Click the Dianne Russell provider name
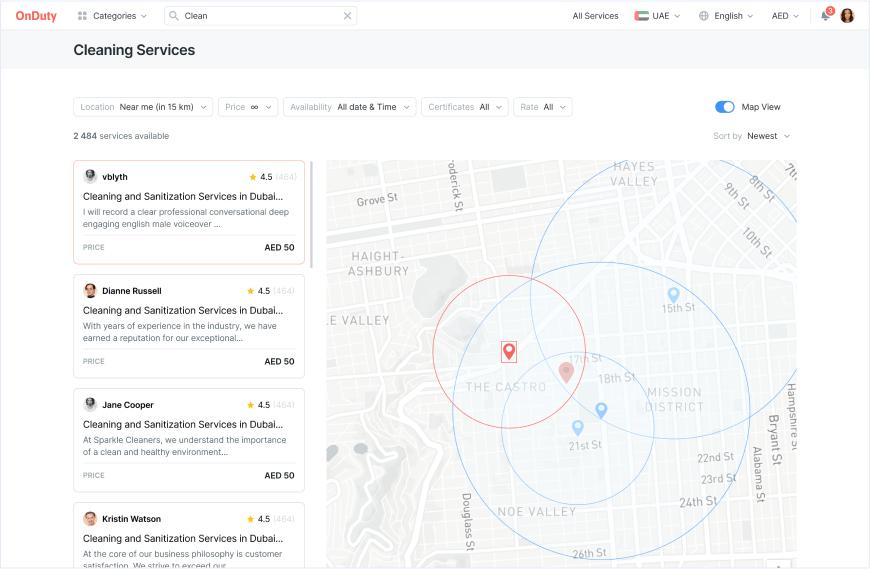 [x=131, y=291]
